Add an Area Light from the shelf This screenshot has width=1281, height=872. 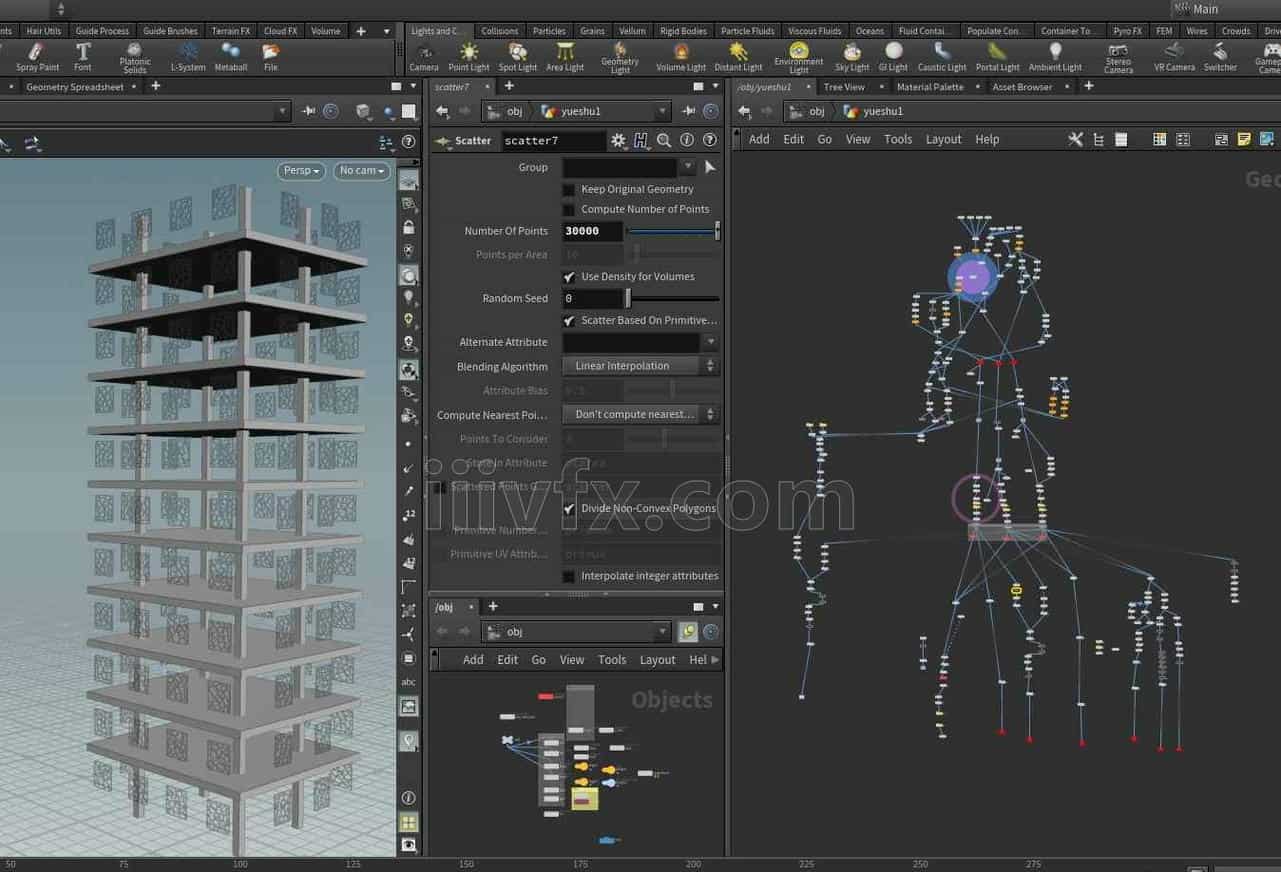tap(565, 57)
